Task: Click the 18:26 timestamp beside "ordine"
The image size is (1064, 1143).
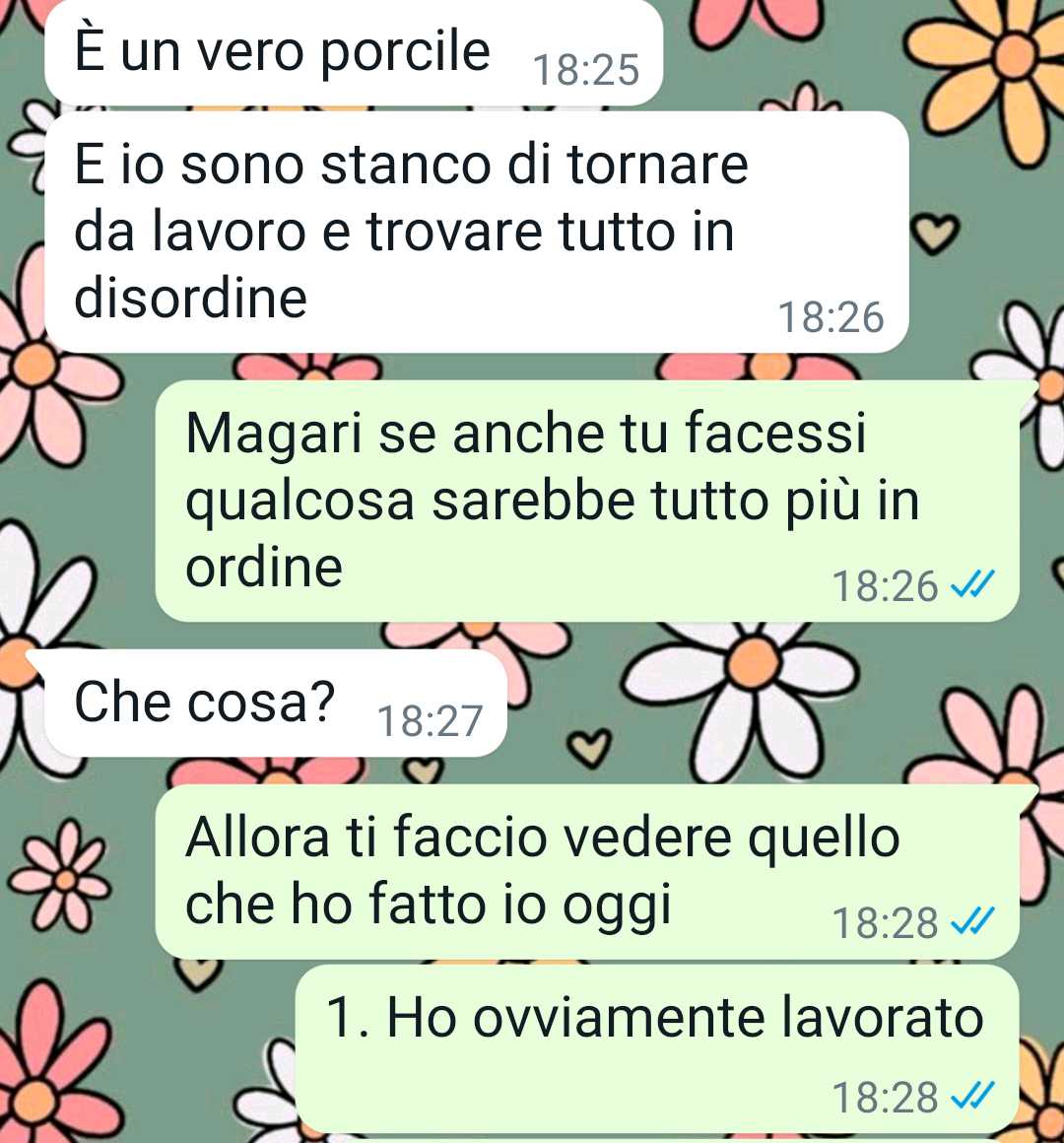Action: coord(885,586)
